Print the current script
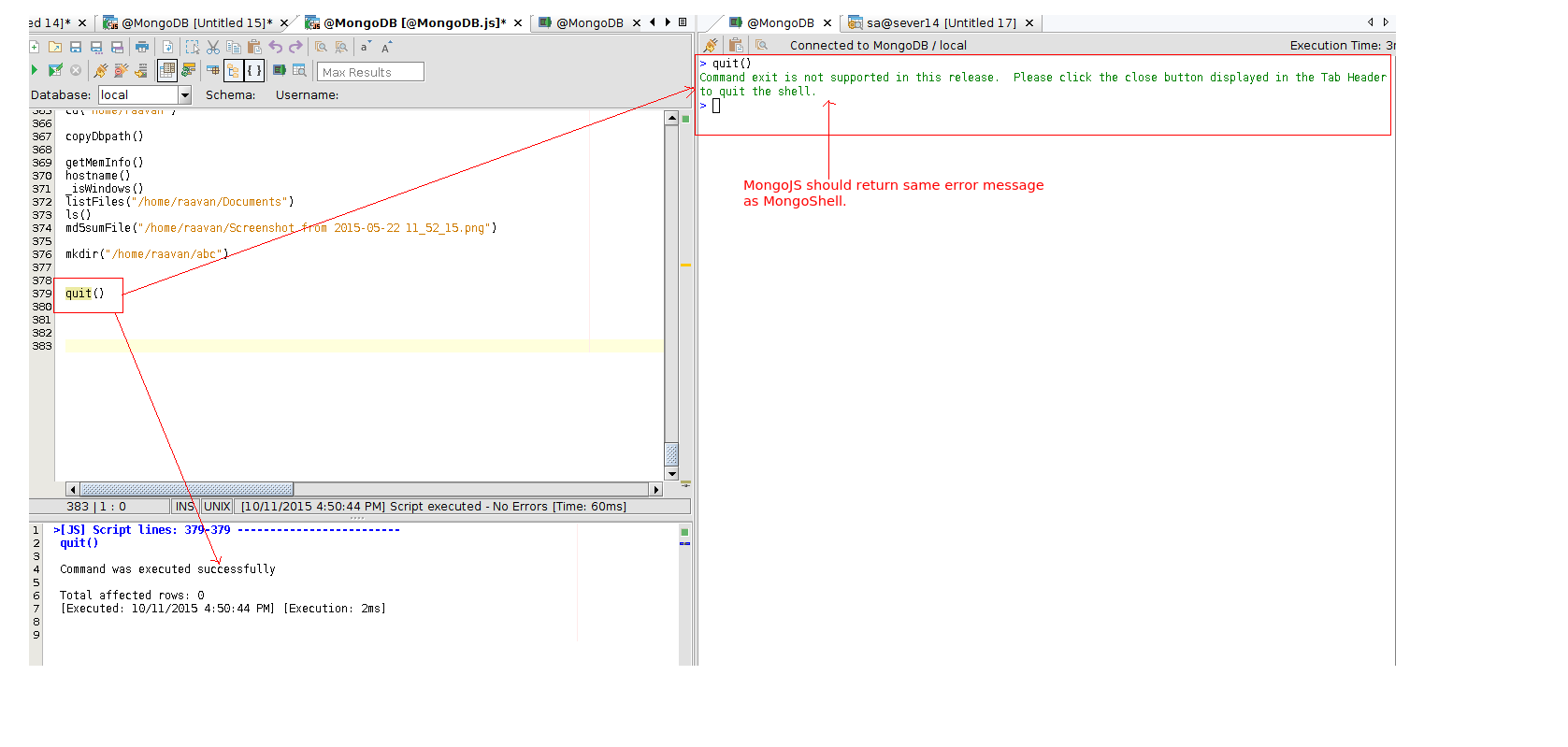 142,47
